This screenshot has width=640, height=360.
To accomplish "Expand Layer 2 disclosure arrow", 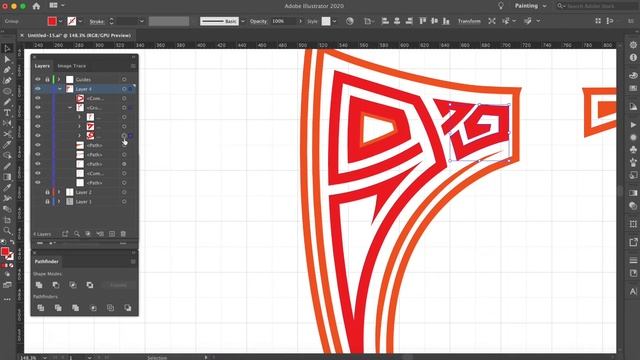I will [59, 192].
